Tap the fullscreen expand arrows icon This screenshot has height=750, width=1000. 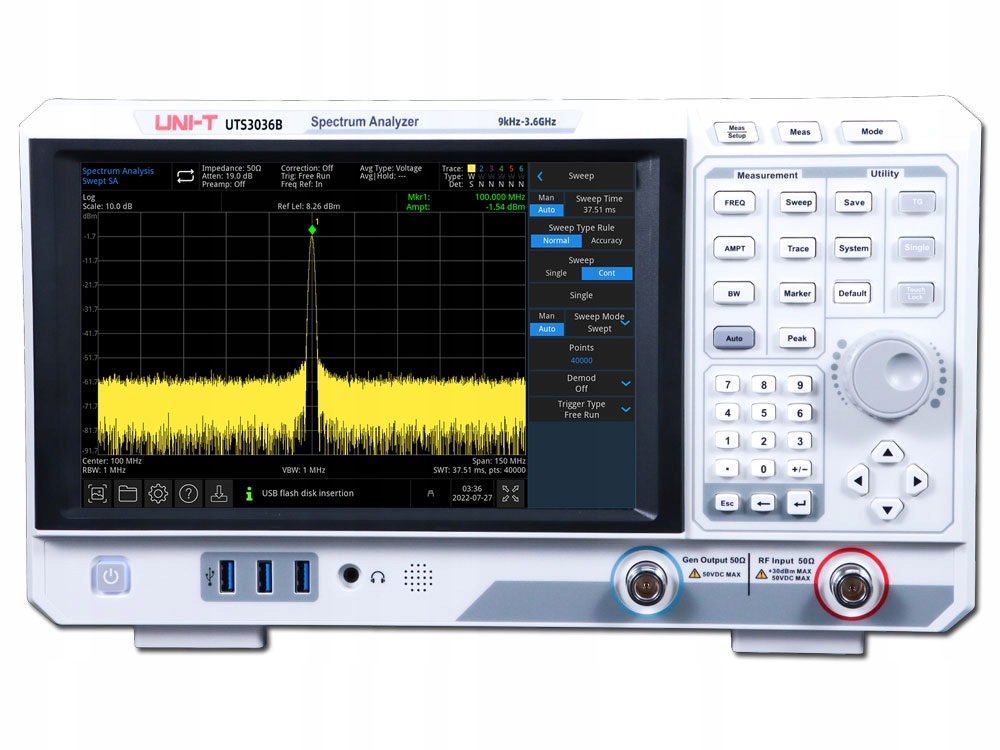click(x=510, y=494)
